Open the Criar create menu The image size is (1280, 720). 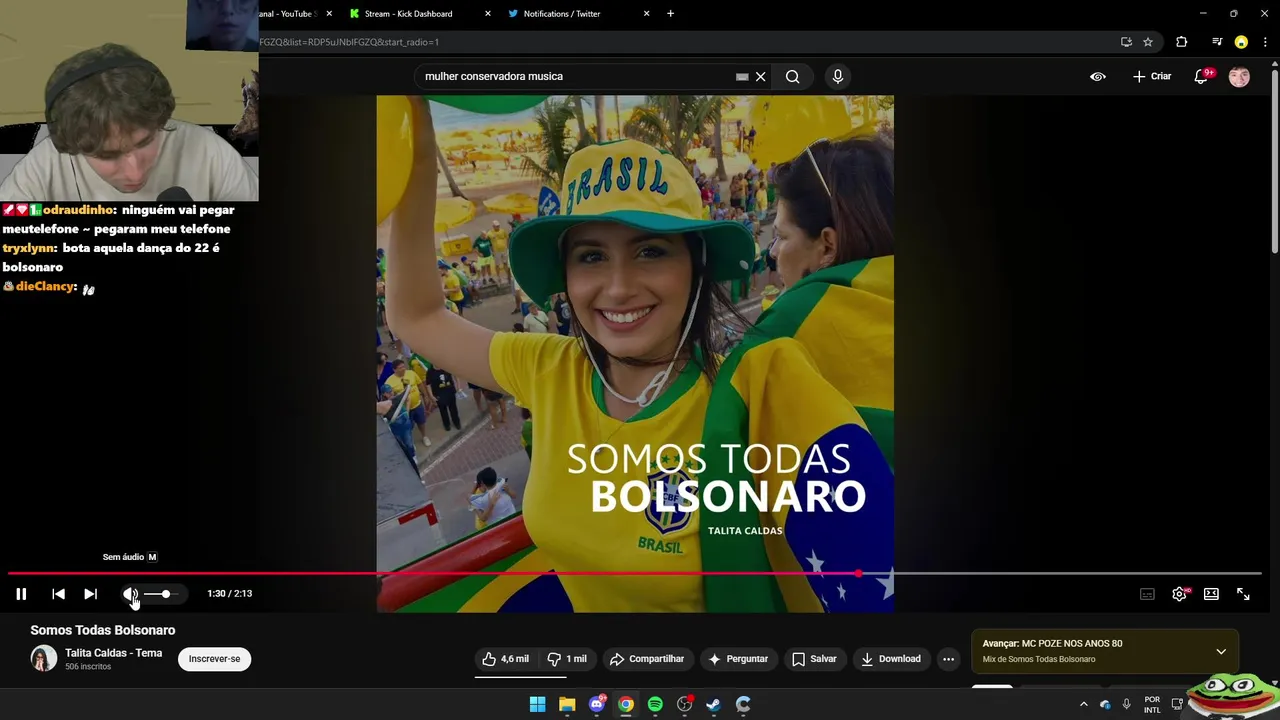(x=1151, y=76)
